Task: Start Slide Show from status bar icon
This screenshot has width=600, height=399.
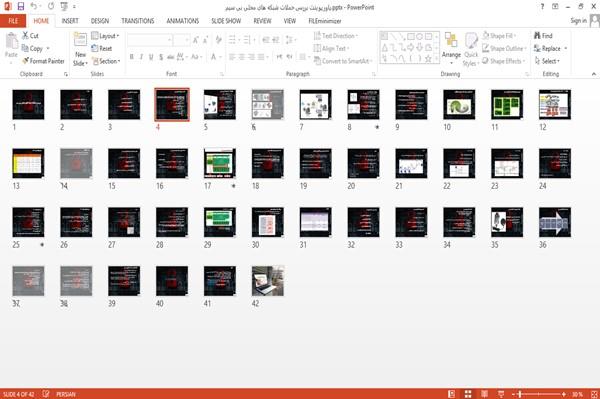Action: (x=501, y=394)
